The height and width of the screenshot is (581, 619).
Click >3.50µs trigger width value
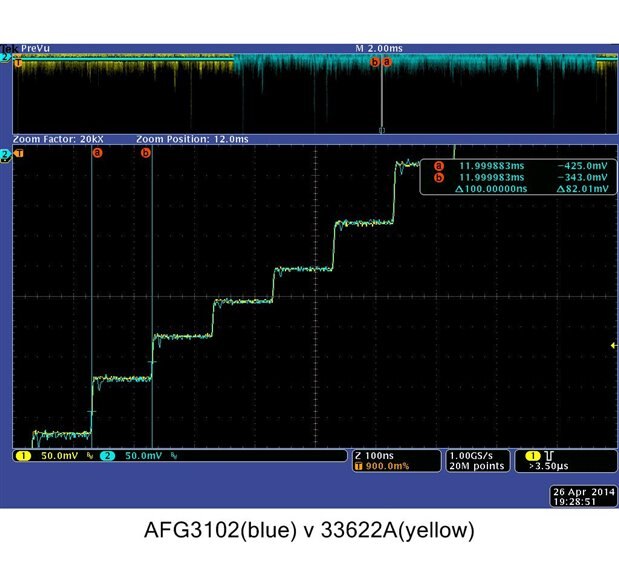click(549, 466)
